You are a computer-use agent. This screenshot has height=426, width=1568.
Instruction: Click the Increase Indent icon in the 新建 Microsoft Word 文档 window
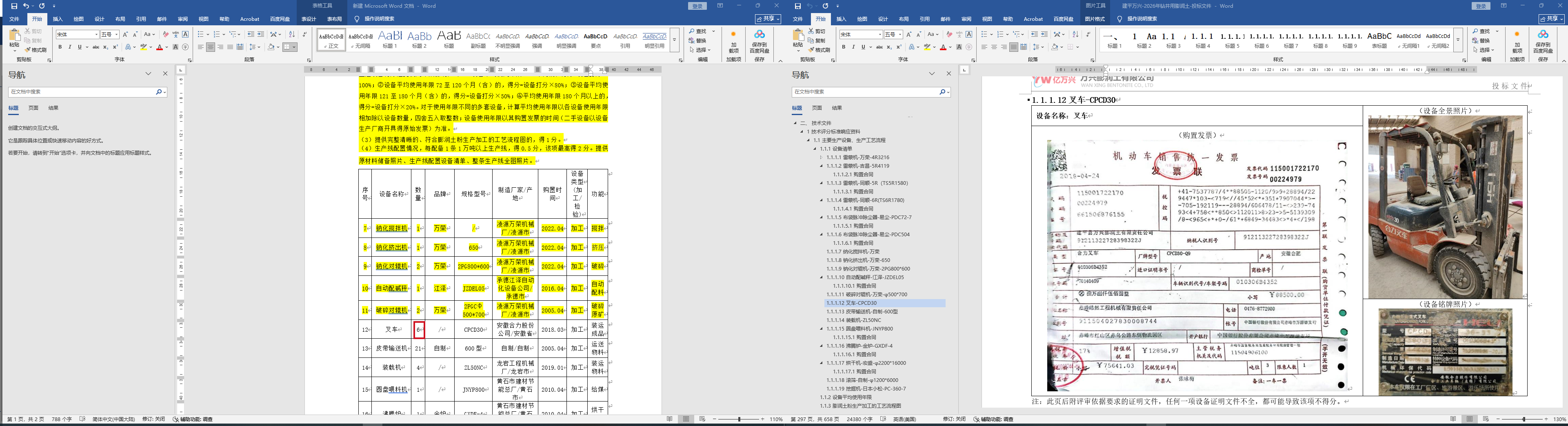[x=260, y=35]
